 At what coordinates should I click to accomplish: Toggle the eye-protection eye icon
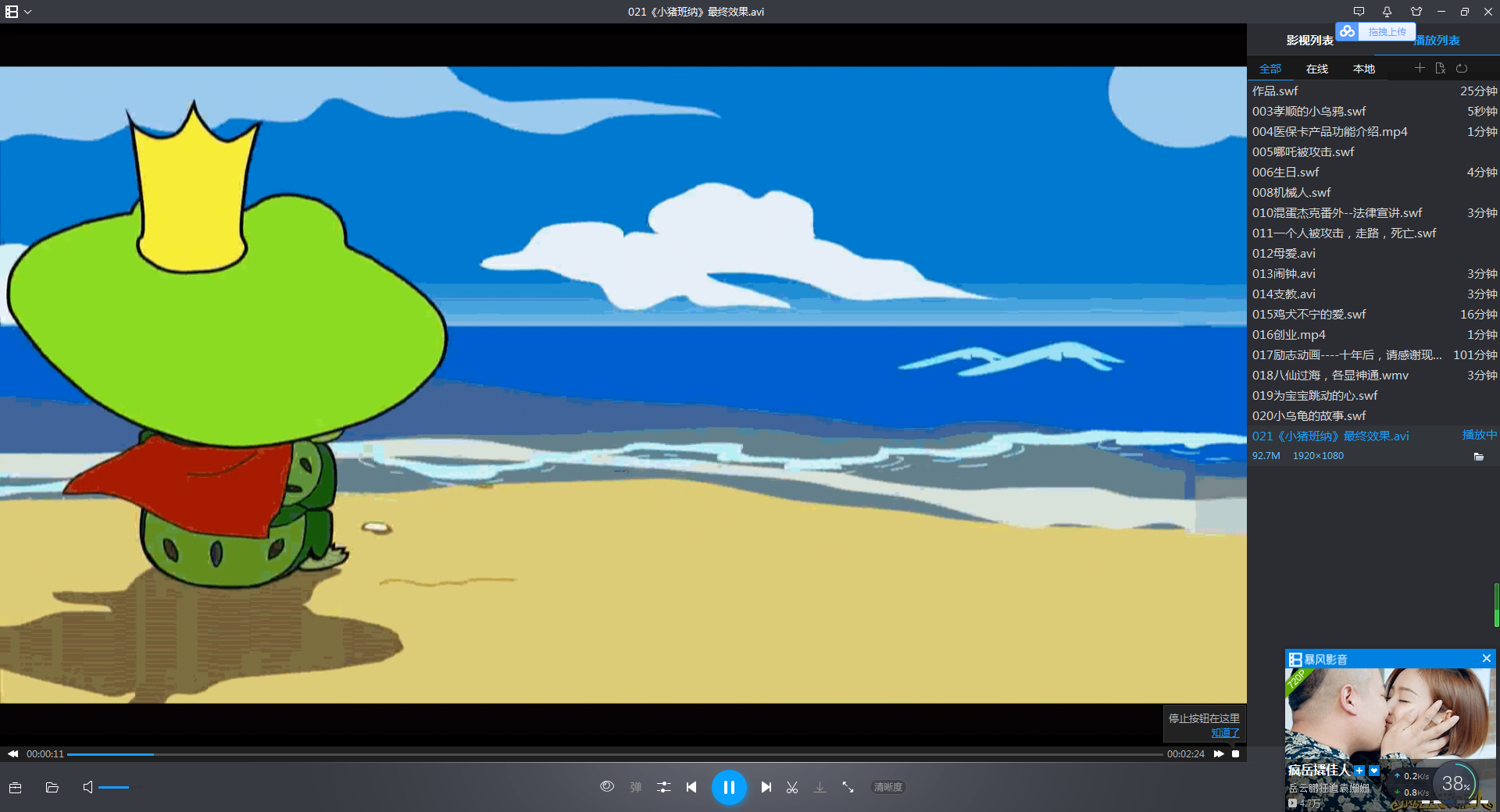(x=607, y=787)
